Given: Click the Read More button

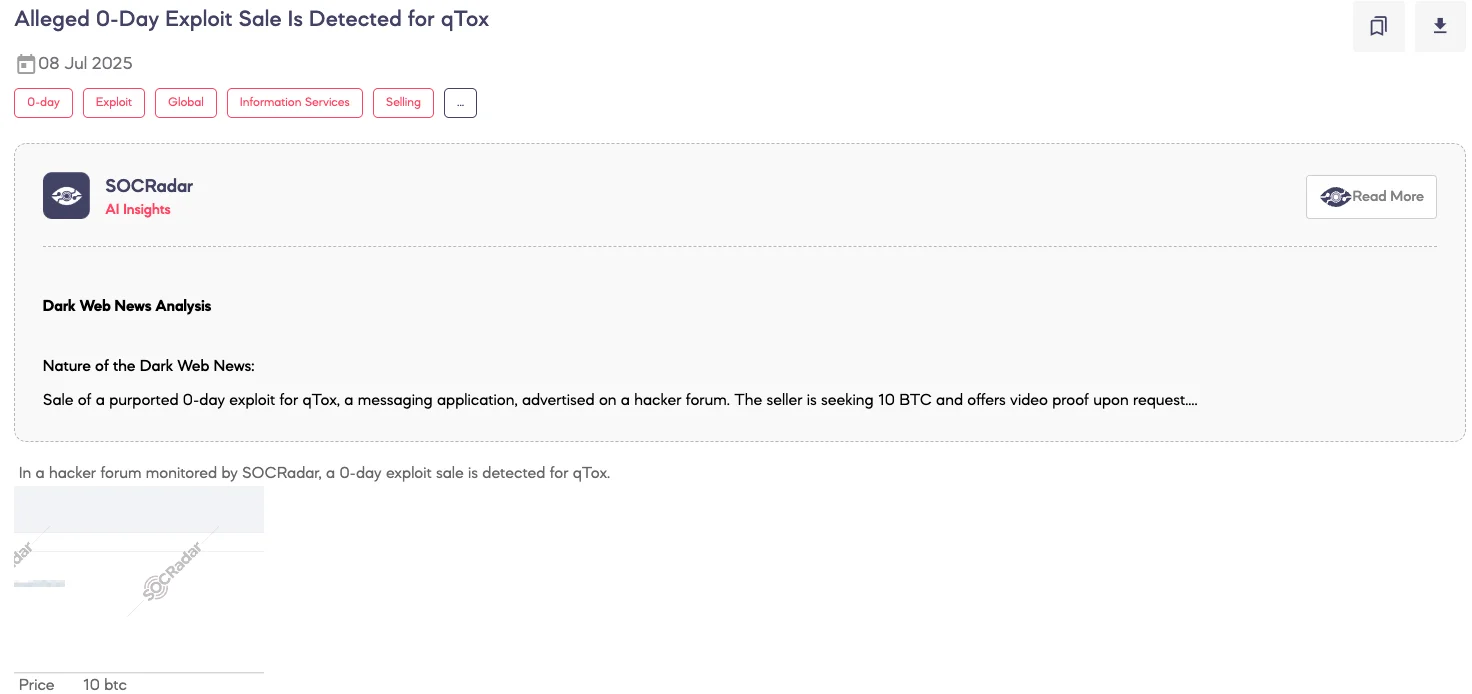Looking at the screenshot, I should 1371,197.
